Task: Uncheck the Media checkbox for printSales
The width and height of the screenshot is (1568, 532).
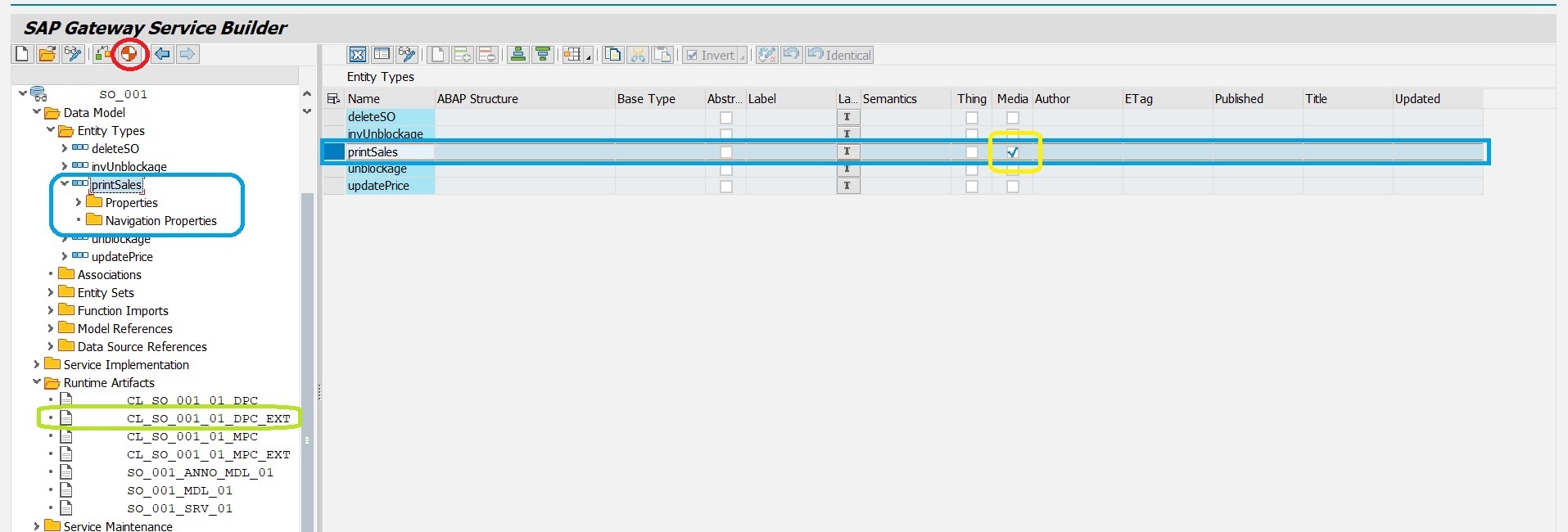Action: pos(1013,152)
